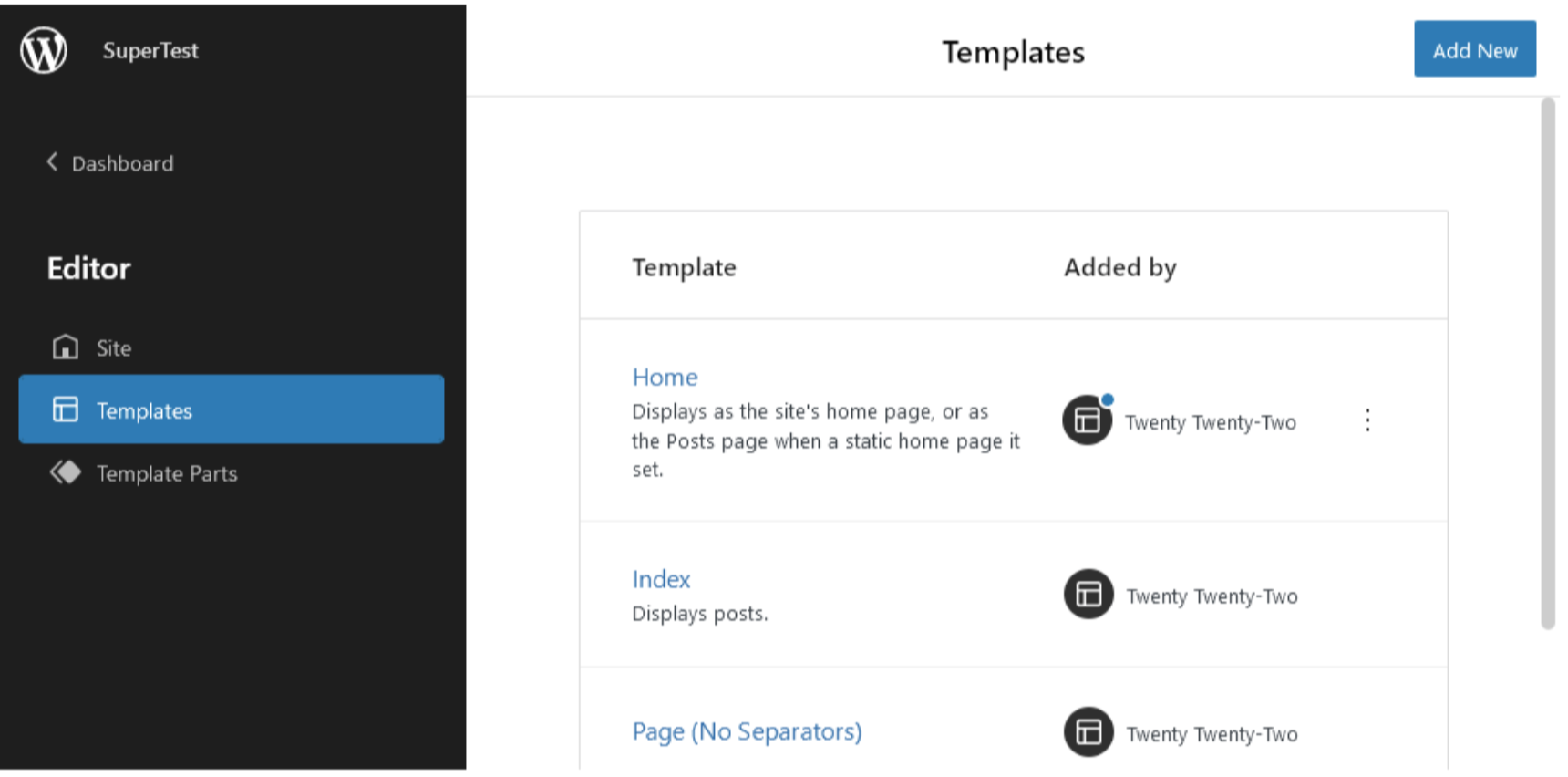
Task: Click the WordPress logo icon
Action: click(44, 50)
